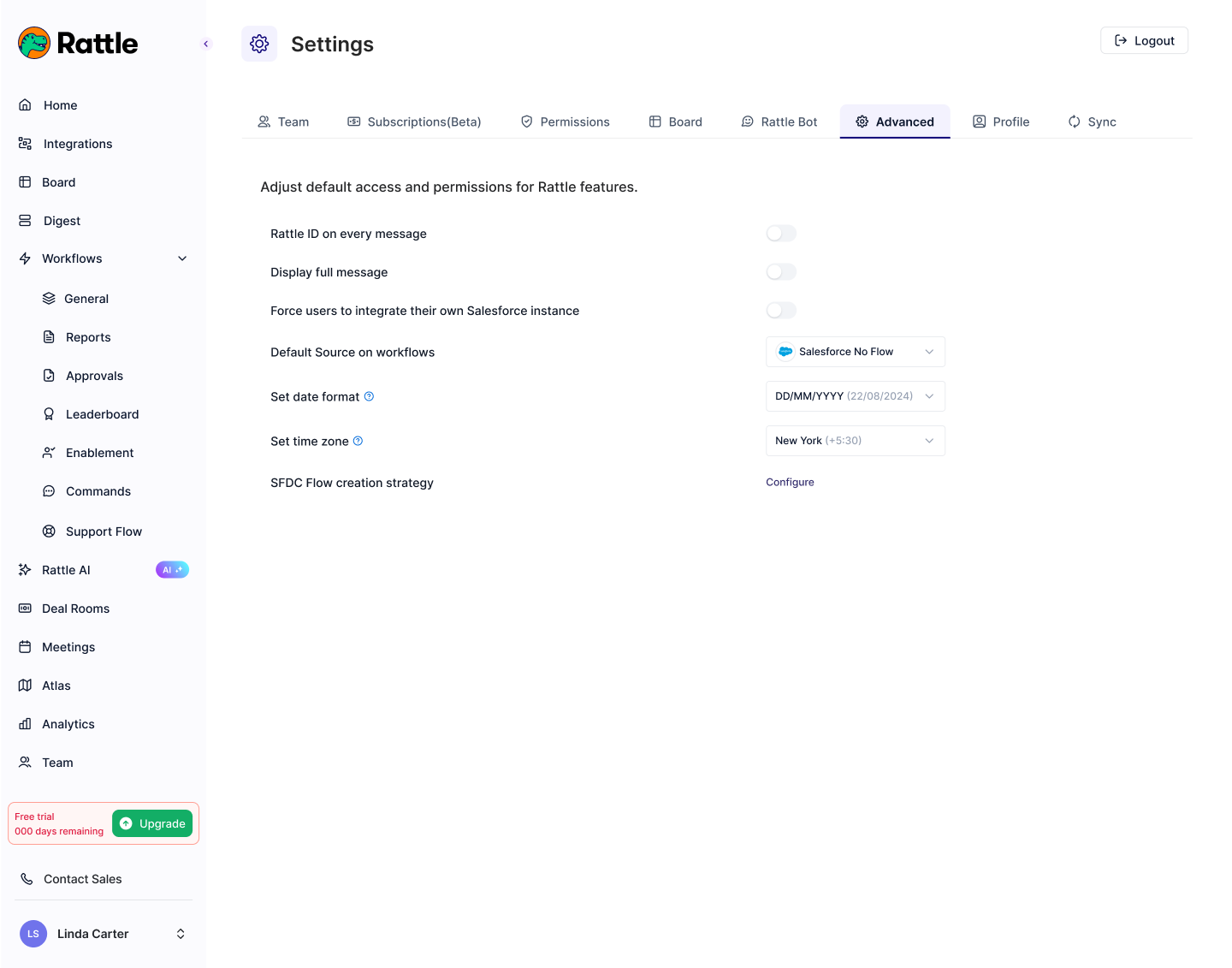The height and width of the screenshot is (968, 1232).
Task: Toggle Display full message on
Action: (780, 271)
